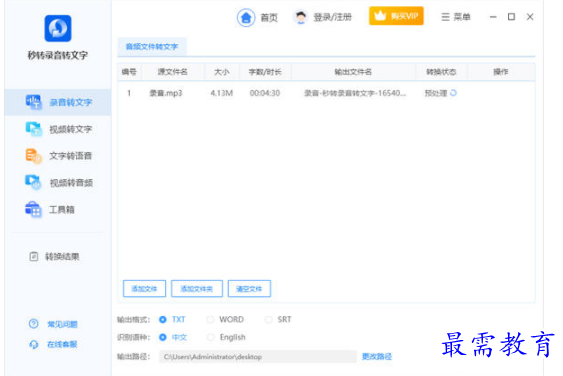563x376 pixels.
Task: Open the 录音转文字 sidebar icon
Action: point(33,102)
